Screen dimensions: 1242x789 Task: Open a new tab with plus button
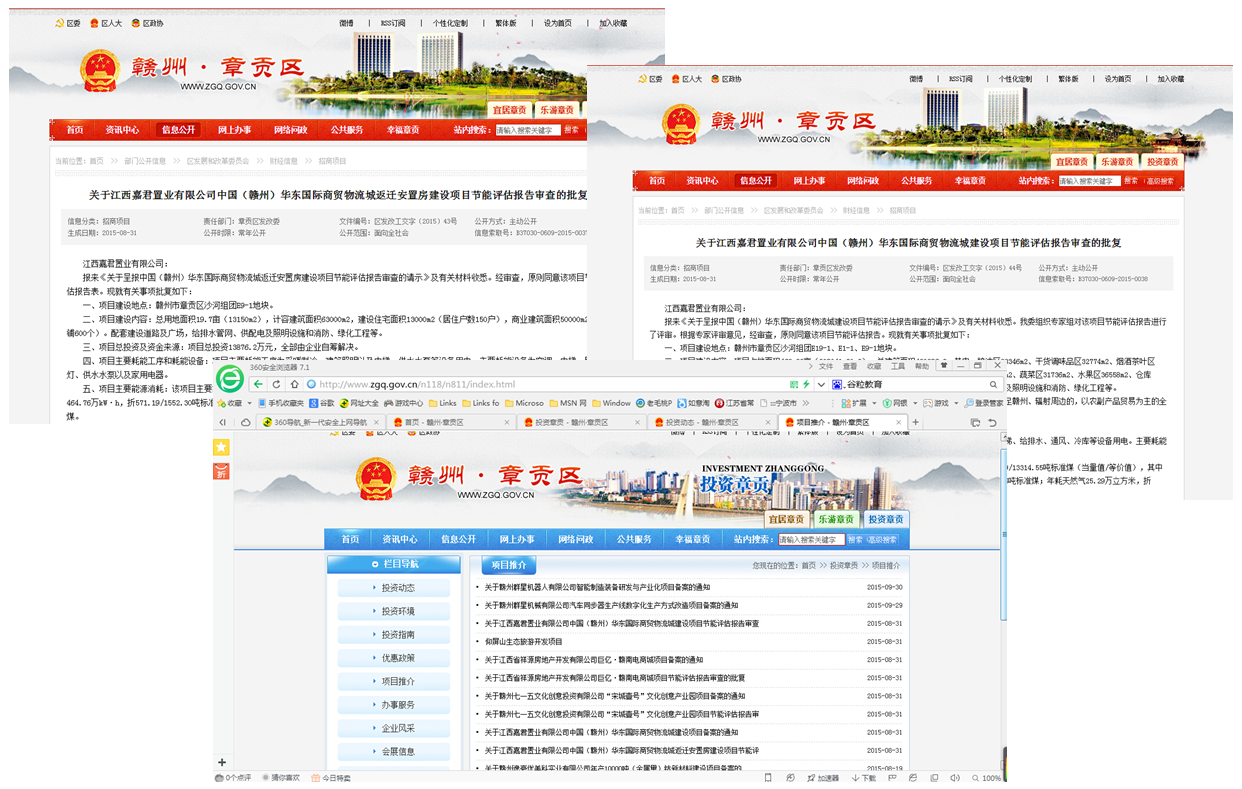coord(915,422)
